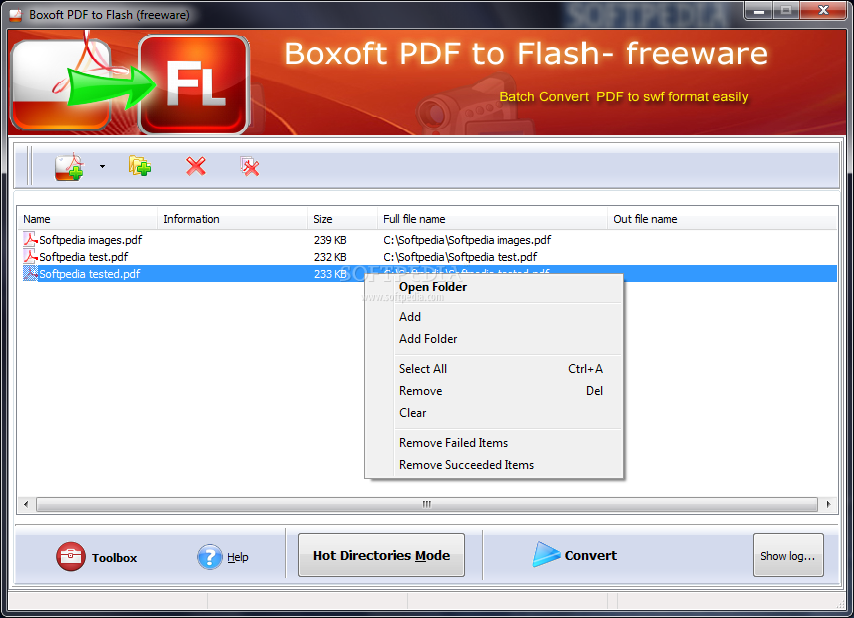The image size is (854, 618).
Task: Click the Toolbox text label
Action: [x=114, y=558]
